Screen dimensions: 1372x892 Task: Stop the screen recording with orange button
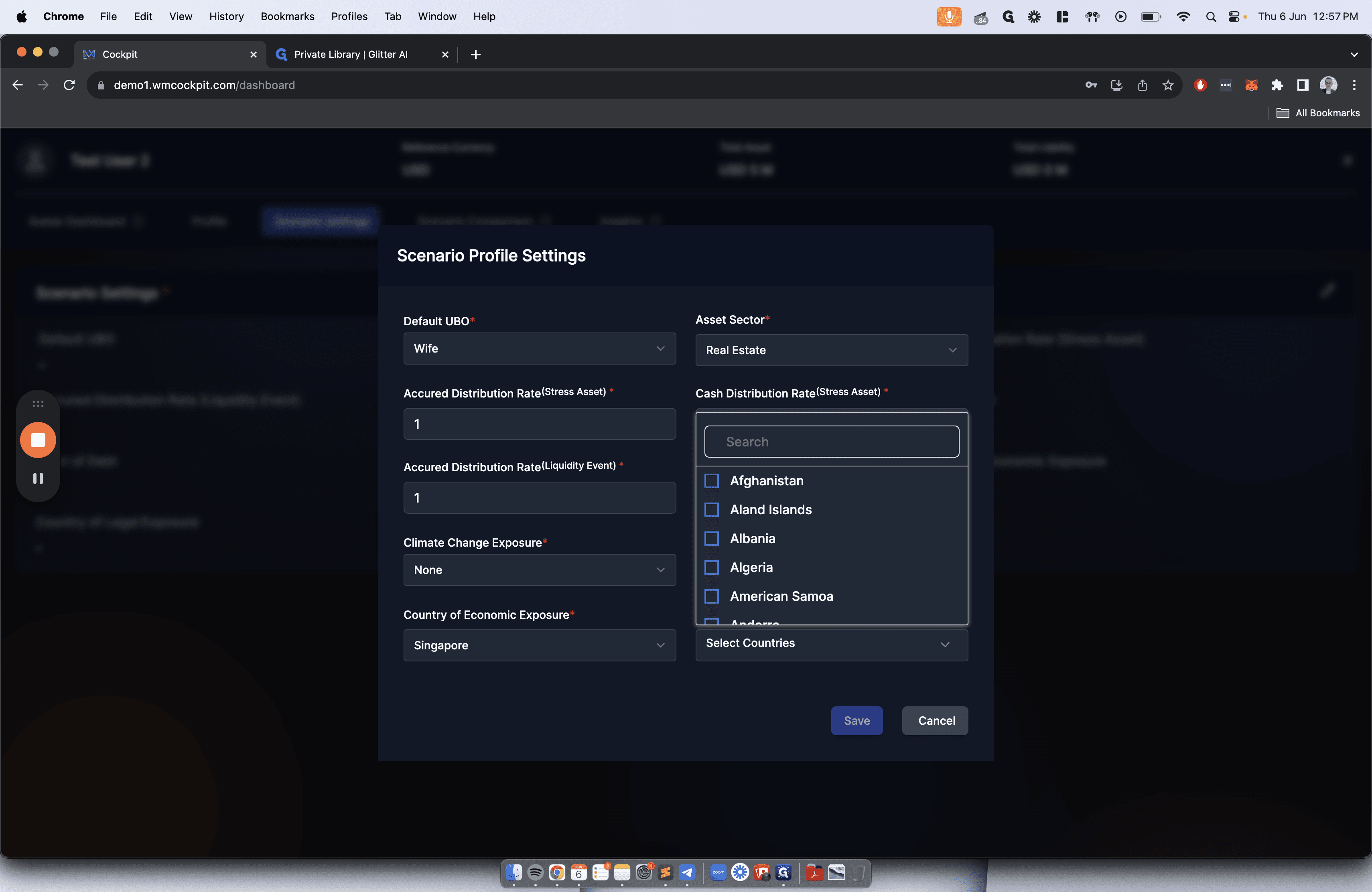[x=38, y=440]
